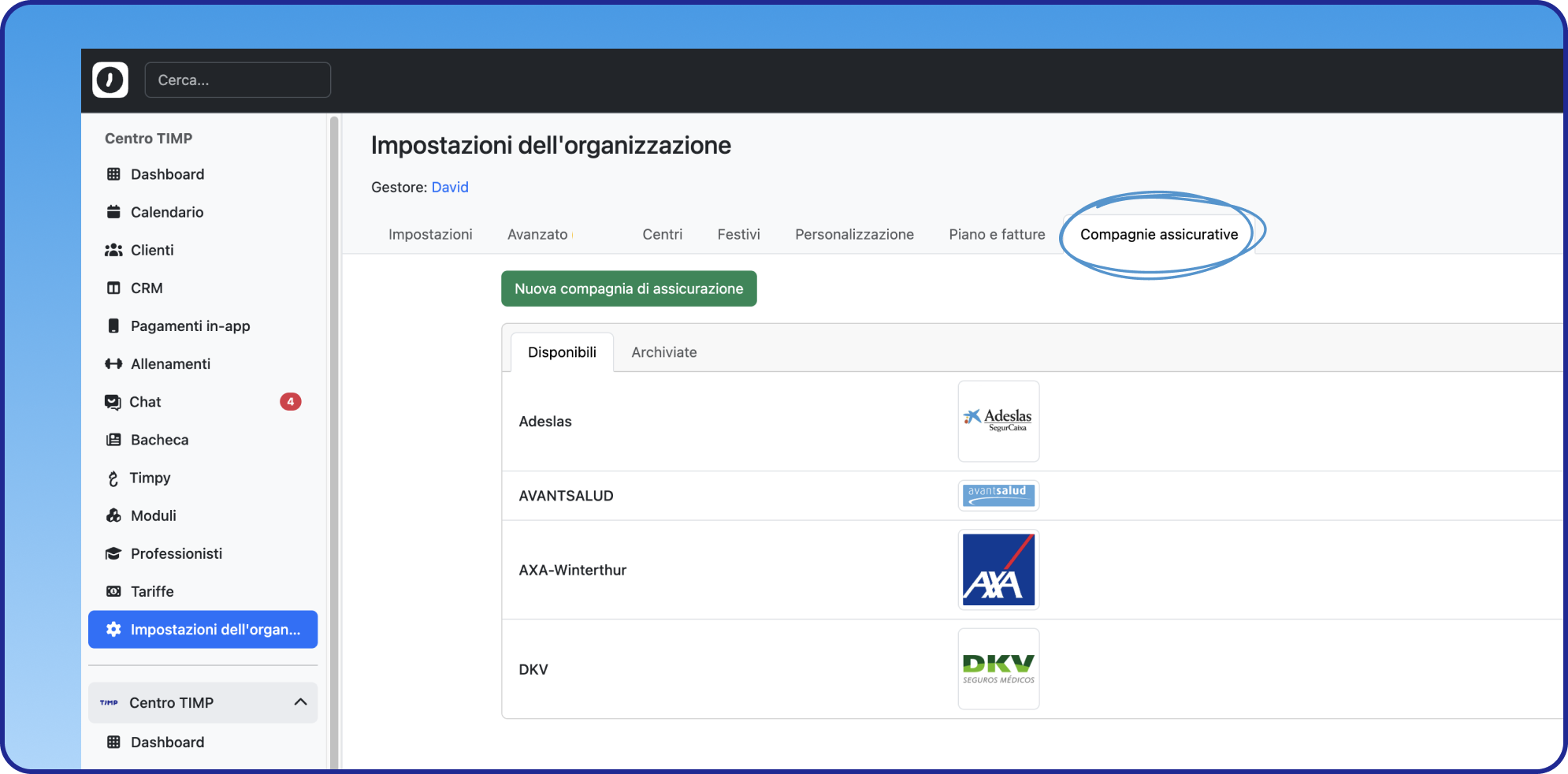
Task: Click the Dashboard grid icon below the Centro TIMP dropdown
Action: point(113,742)
